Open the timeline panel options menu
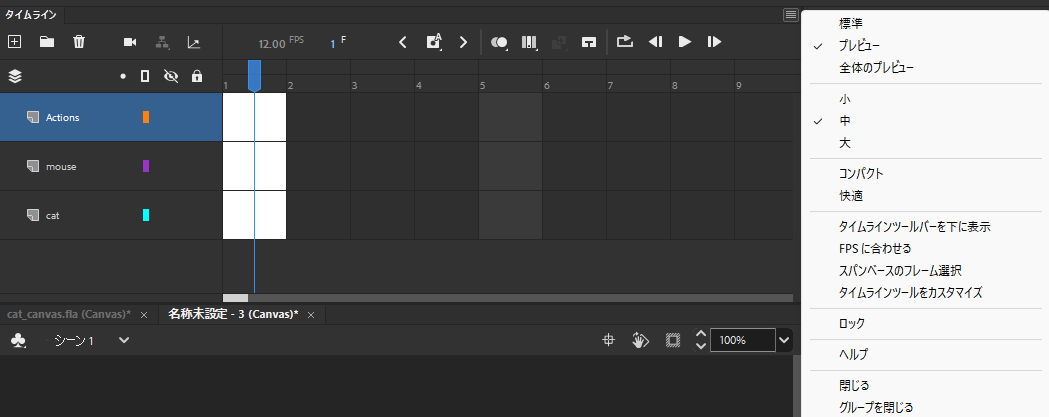This screenshot has width=1049, height=417. click(x=791, y=15)
